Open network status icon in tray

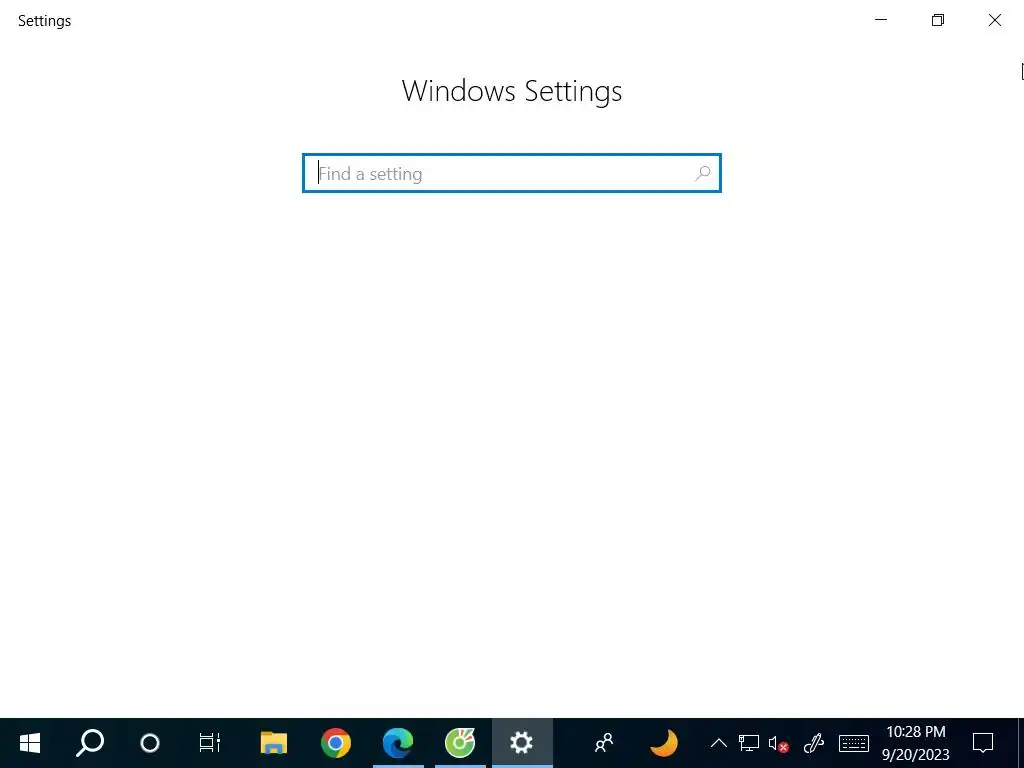tap(748, 743)
